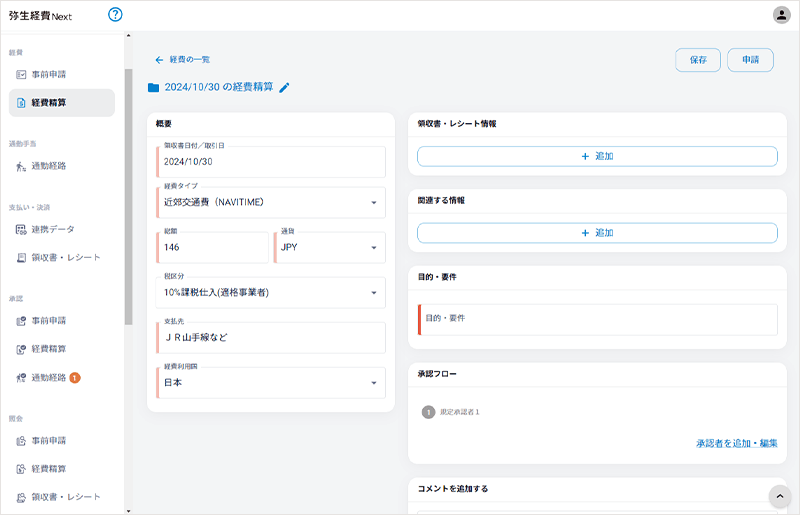Click 承認者を追加・編集 link
The height and width of the screenshot is (515, 800).
tap(736, 443)
